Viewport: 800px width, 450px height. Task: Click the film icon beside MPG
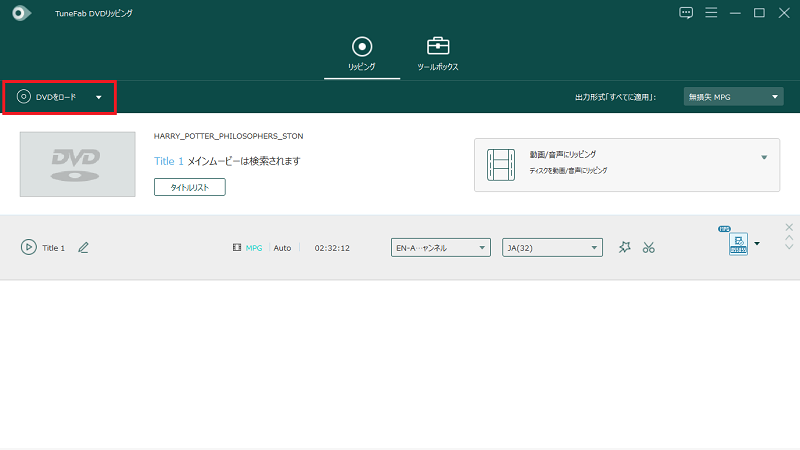click(x=237, y=247)
